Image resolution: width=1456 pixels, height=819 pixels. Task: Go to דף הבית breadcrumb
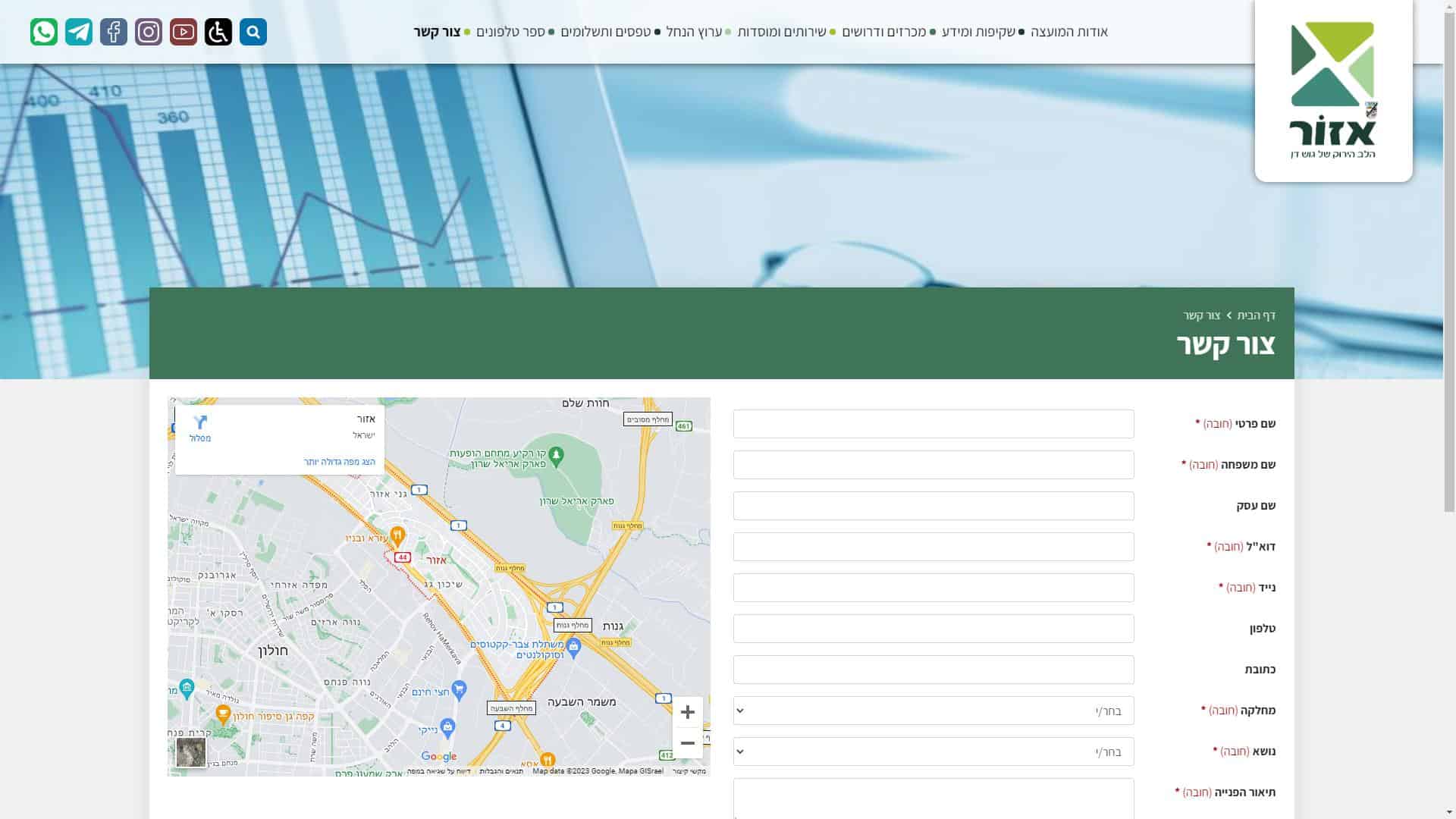point(1257,315)
